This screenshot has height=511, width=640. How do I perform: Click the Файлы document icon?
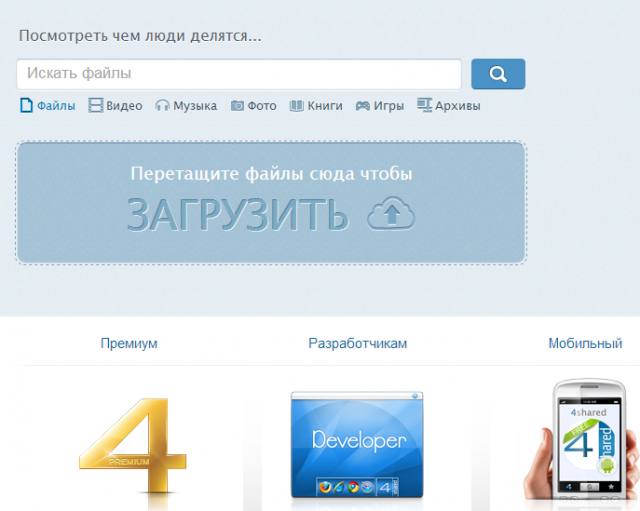[x=27, y=105]
